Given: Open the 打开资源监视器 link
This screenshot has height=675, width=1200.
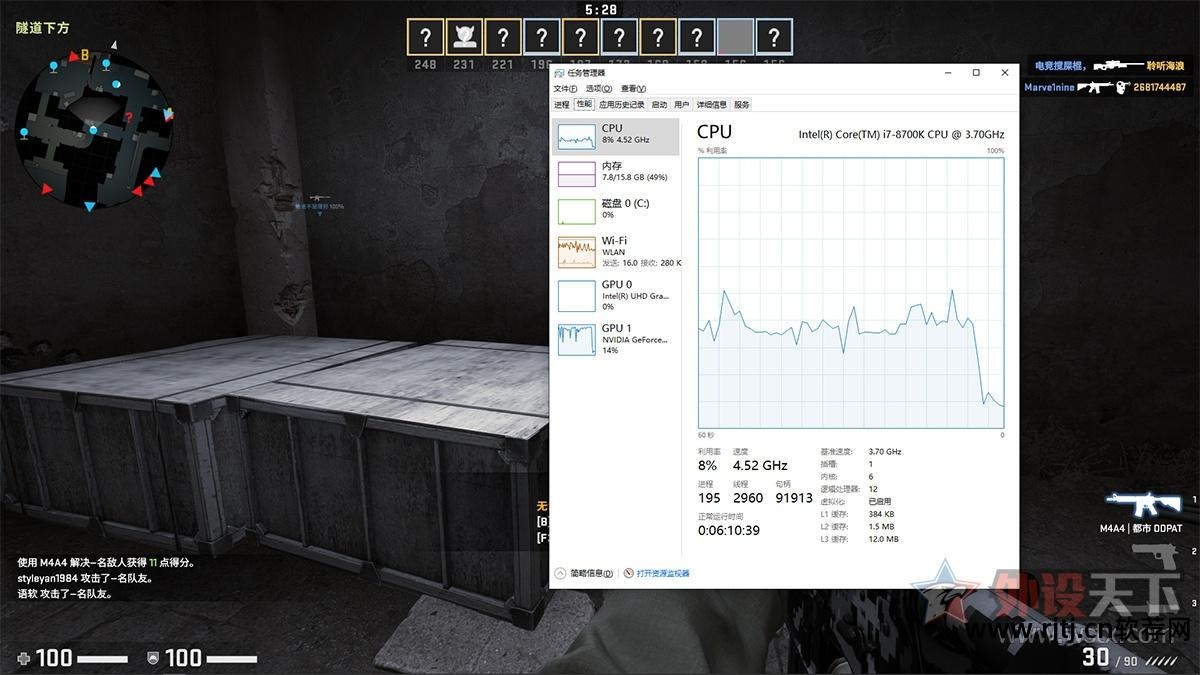Looking at the screenshot, I should (x=657, y=573).
